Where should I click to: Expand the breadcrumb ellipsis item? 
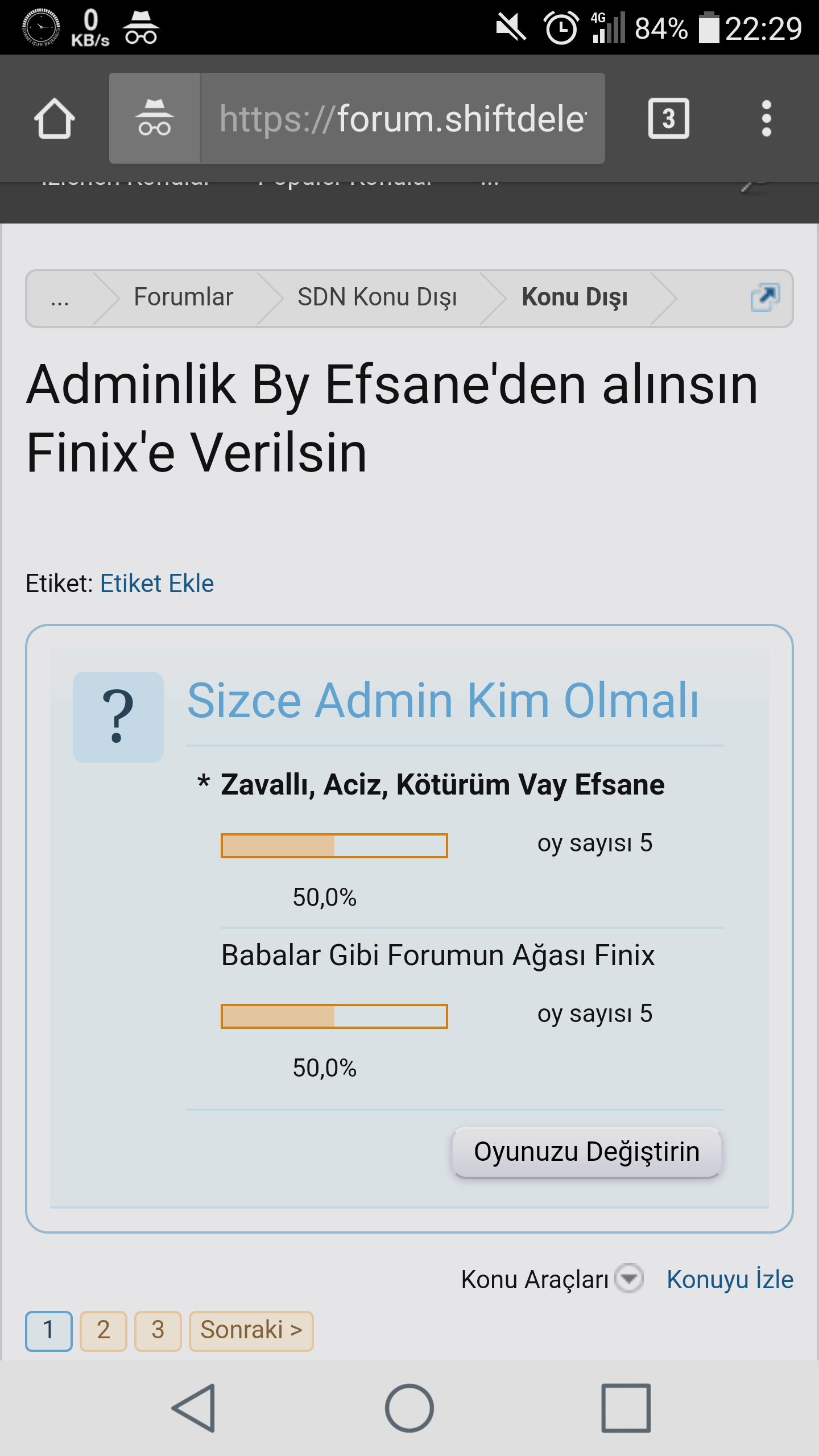60,299
